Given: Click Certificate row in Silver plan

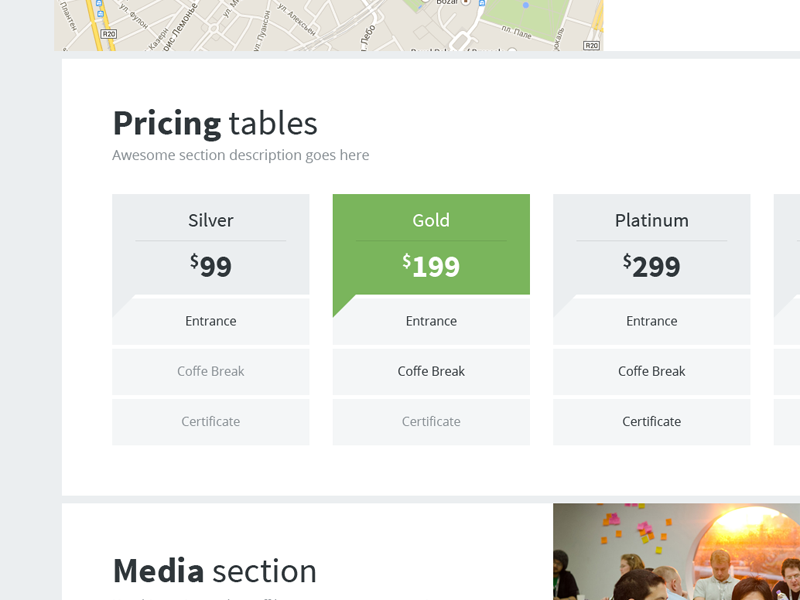Looking at the screenshot, I should [x=210, y=421].
